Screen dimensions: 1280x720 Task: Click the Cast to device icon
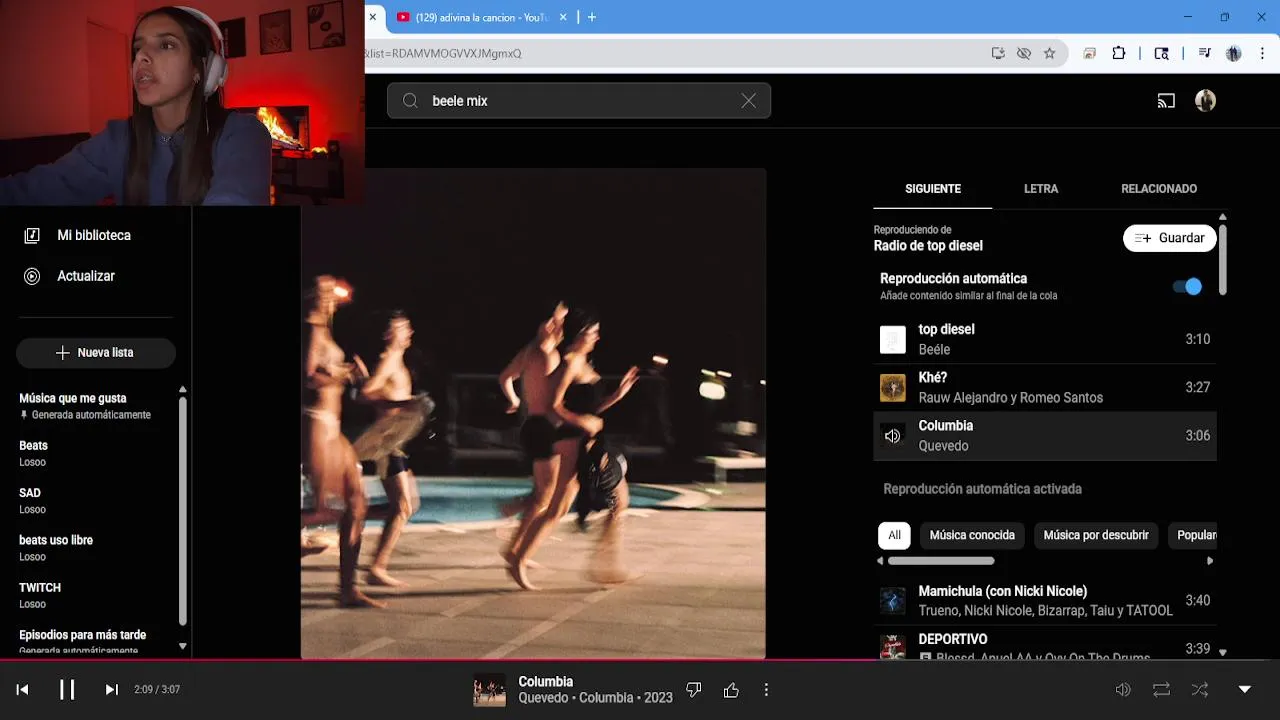point(1166,100)
